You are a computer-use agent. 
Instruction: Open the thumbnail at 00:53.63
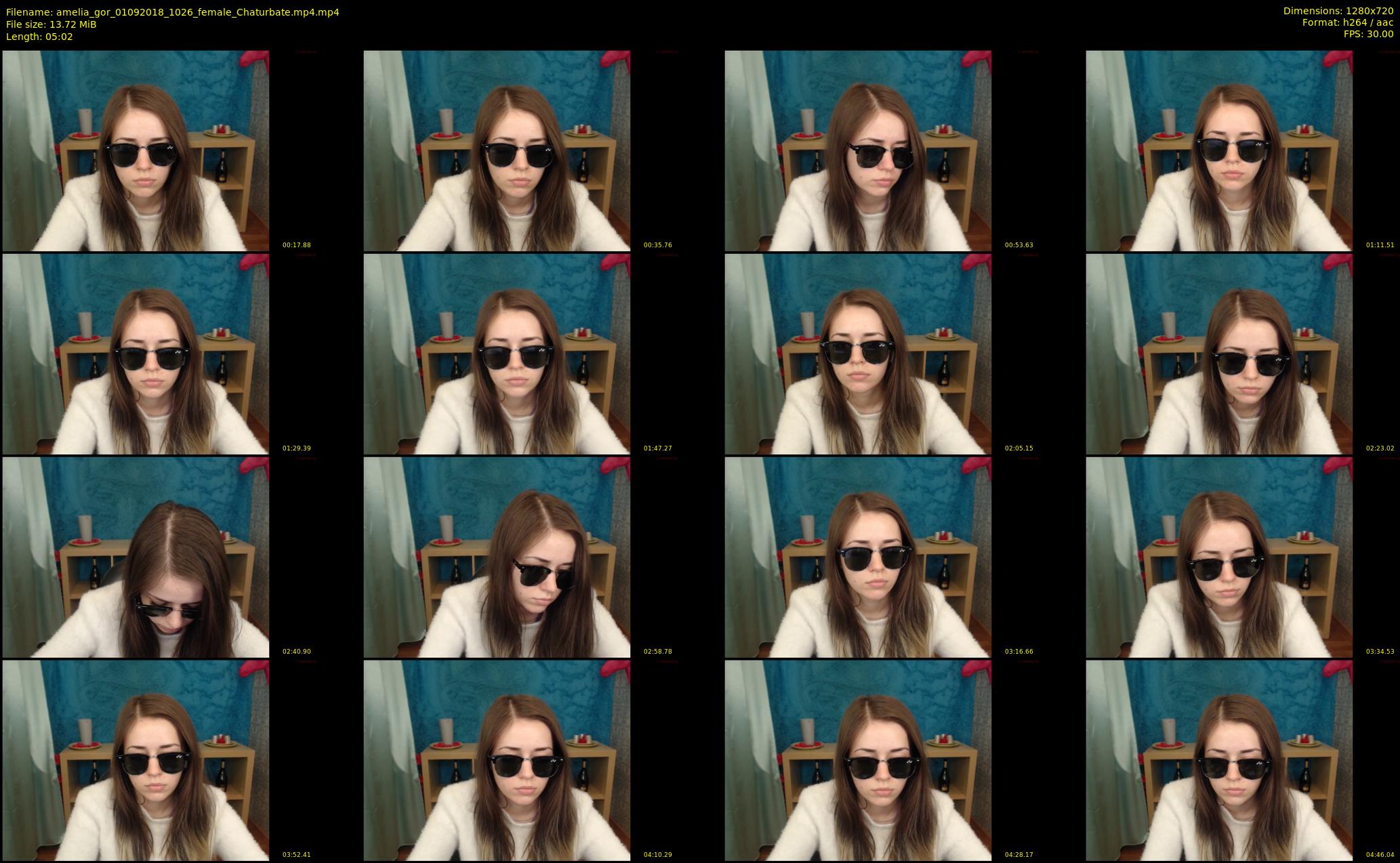pyautogui.click(x=858, y=150)
